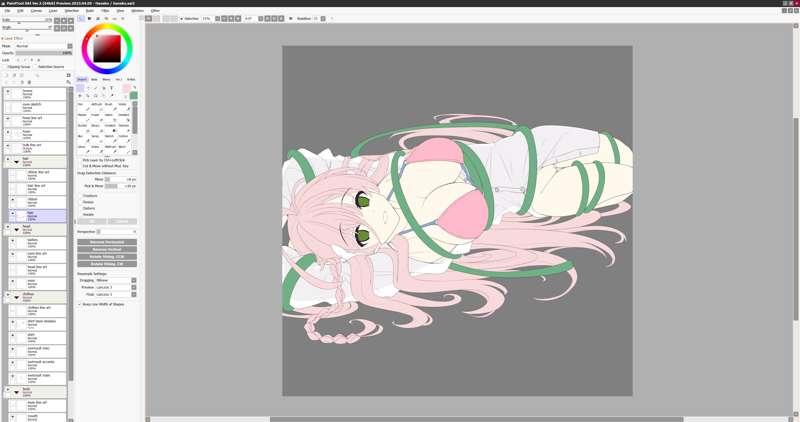Choose the Transform radio option
The width and height of the screenshot is (800, 422).
(x=80, y=196)
